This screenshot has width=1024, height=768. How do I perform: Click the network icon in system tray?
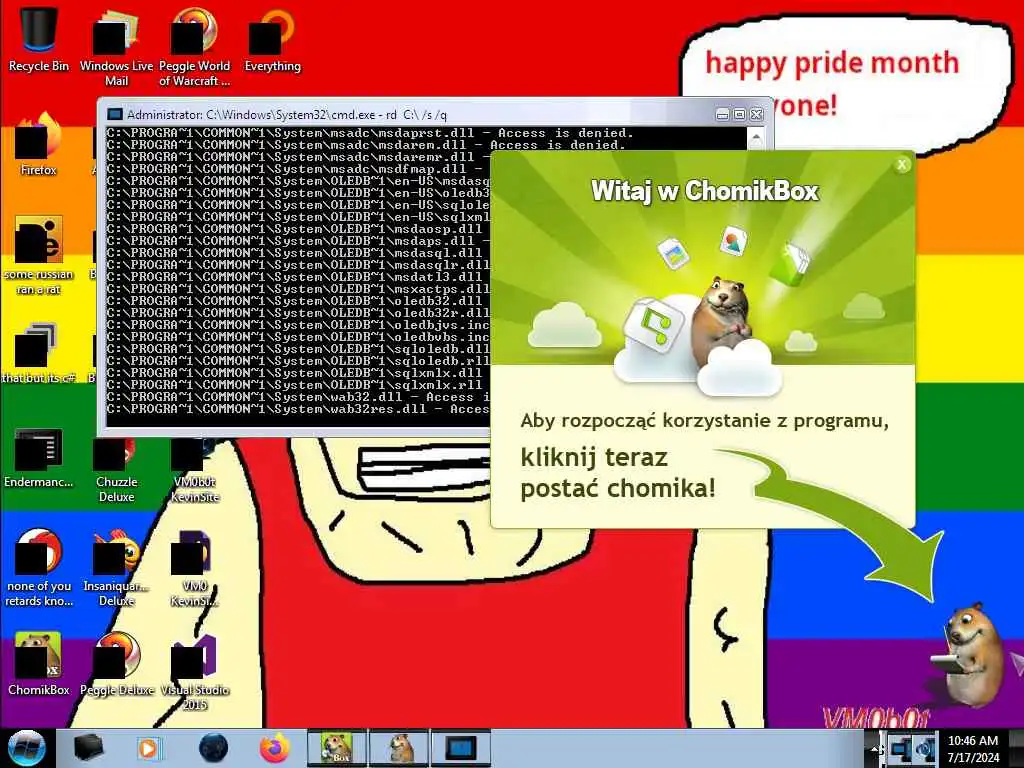tap(901, 748)
